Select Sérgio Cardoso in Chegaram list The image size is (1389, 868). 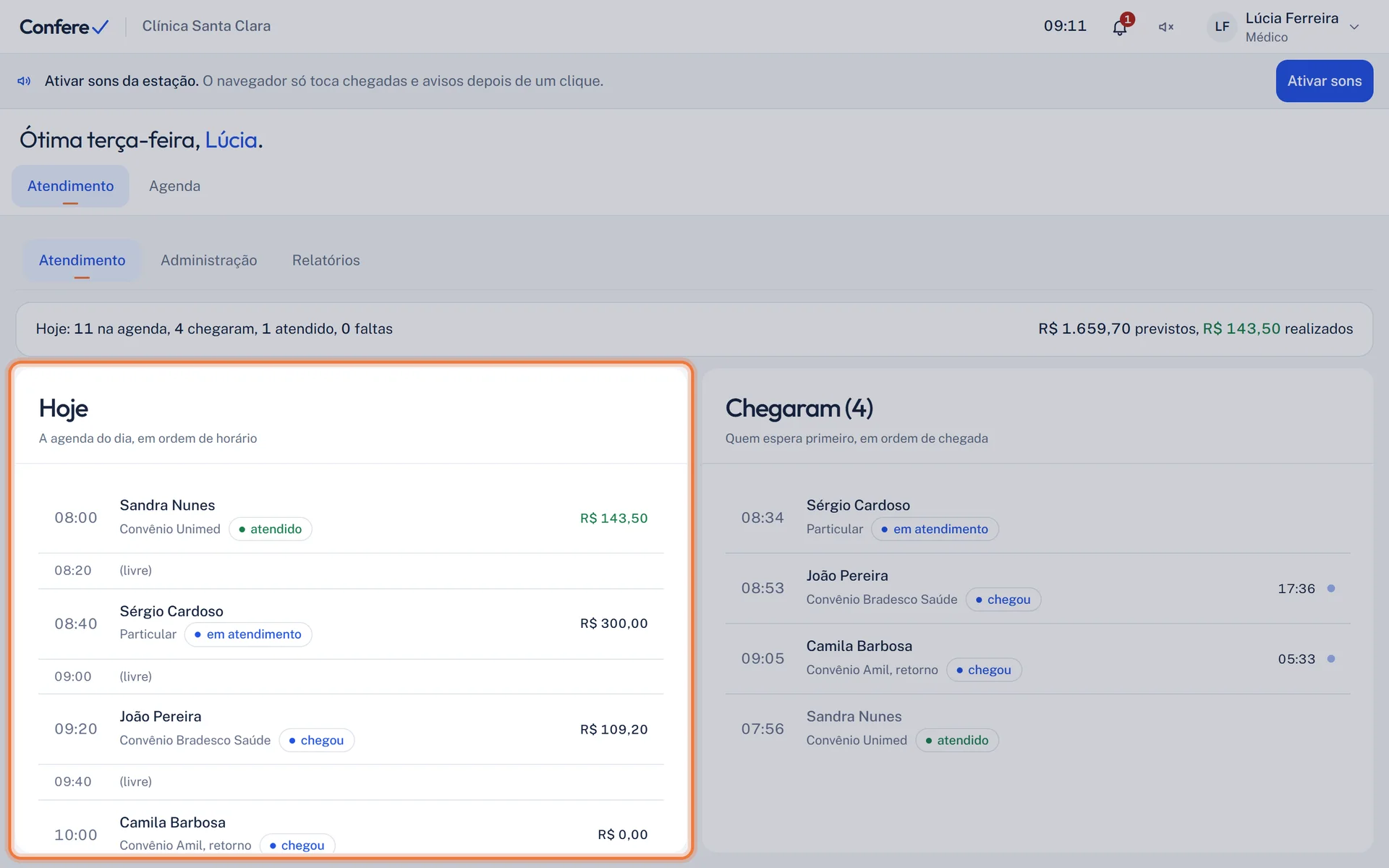click(1037, 518)
